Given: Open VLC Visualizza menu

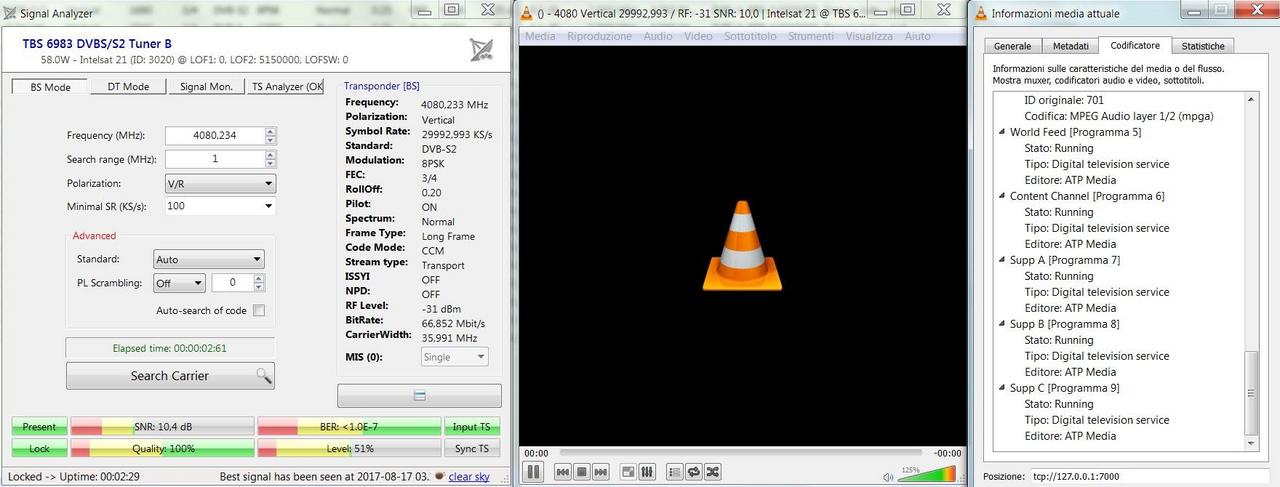Looking at the screenshot, I should [x=869, y=36].
